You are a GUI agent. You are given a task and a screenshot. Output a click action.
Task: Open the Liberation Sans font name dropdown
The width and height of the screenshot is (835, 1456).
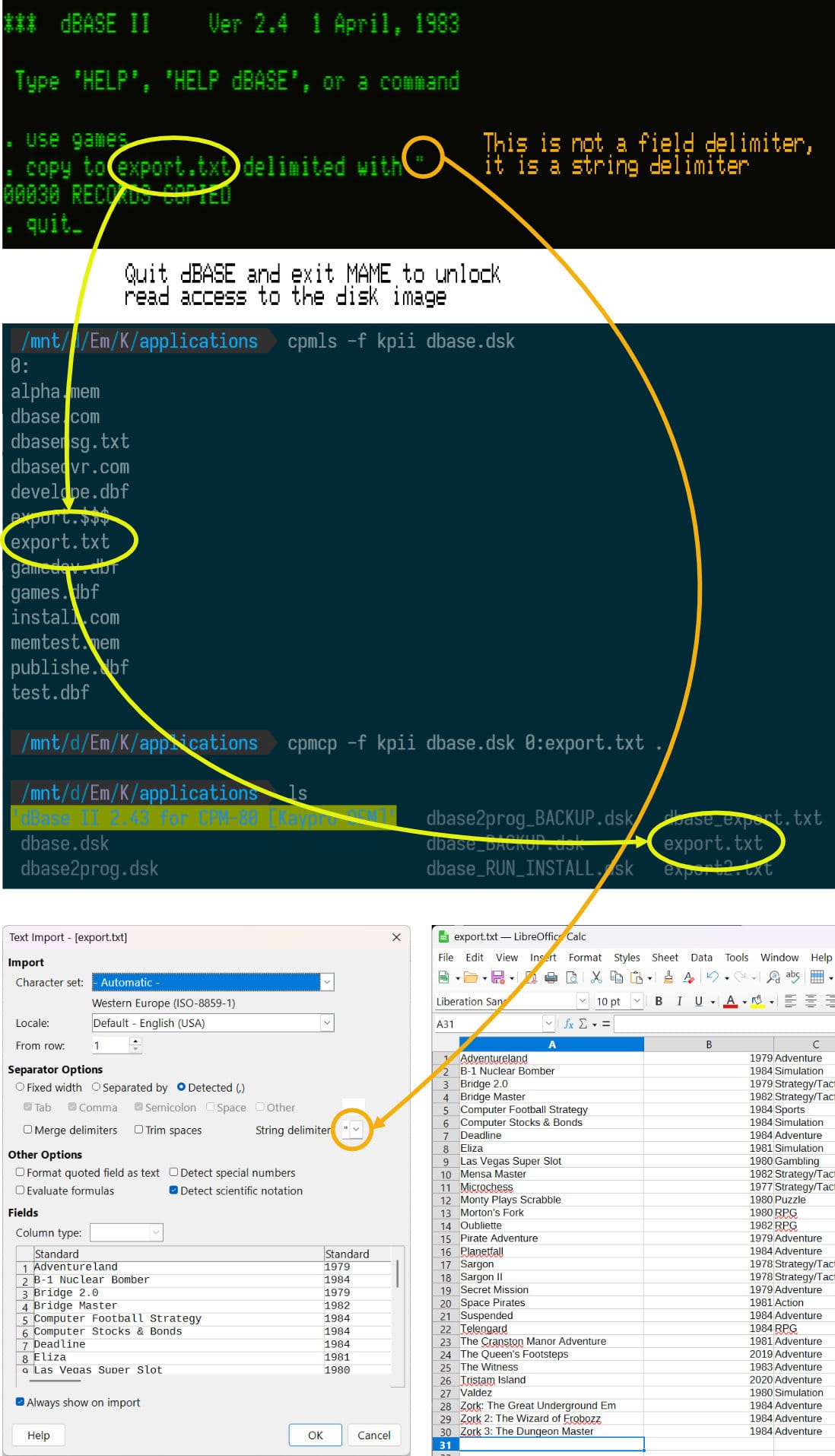583,1001
